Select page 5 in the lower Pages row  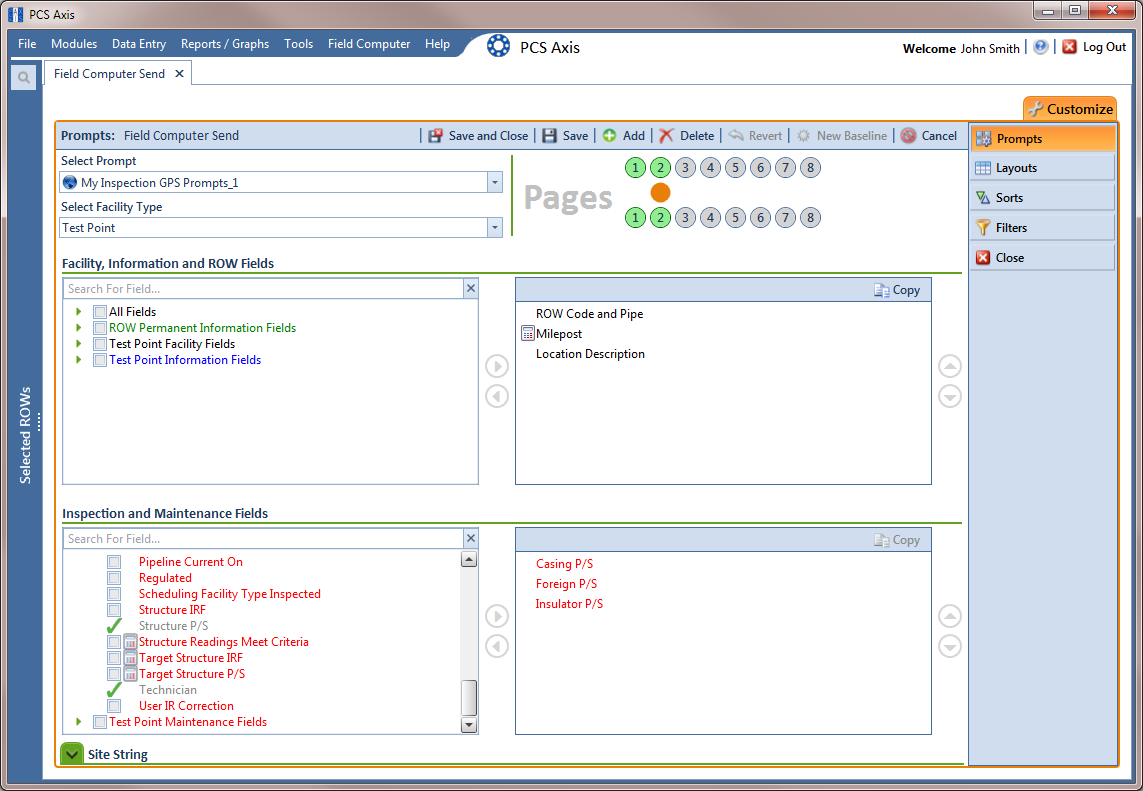[736, 217]
